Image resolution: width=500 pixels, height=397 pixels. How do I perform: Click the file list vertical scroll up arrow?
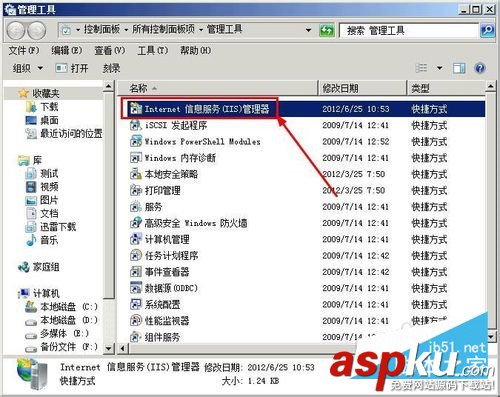pyautogui.click(x=490, y=87)
